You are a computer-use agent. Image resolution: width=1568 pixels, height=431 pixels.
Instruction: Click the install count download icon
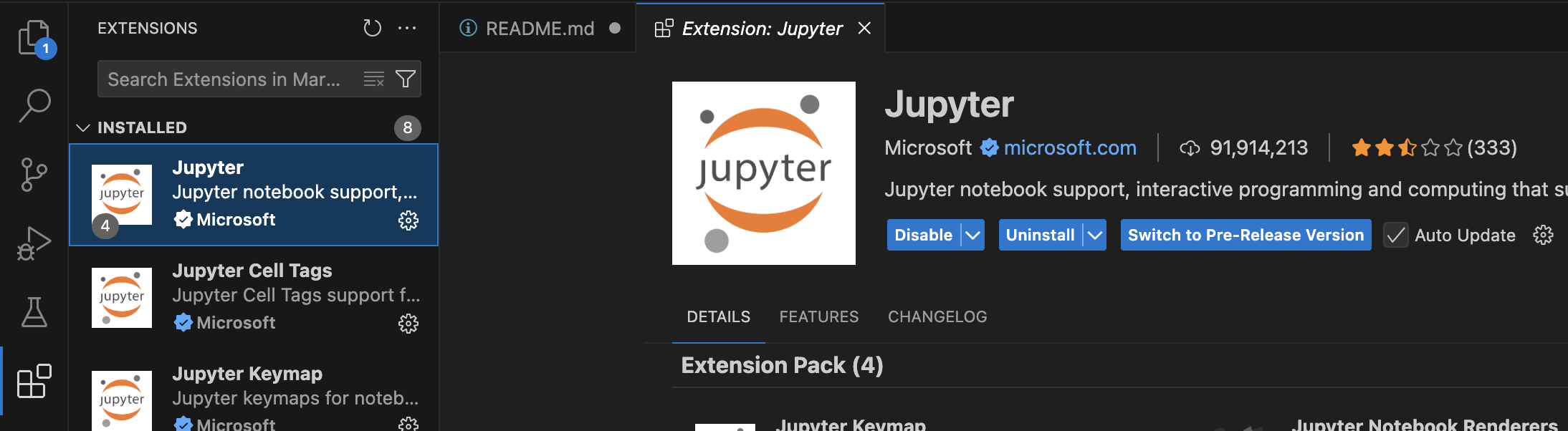click(x=1190, y=148)
